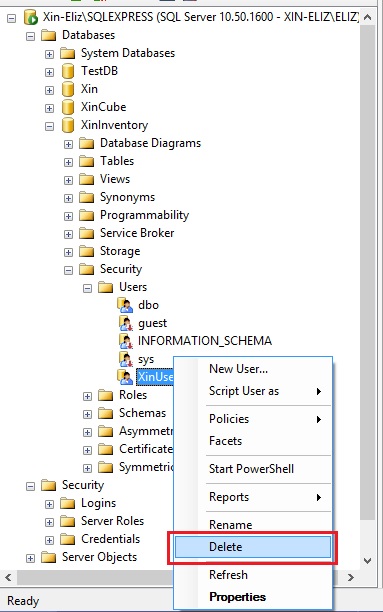Screen dimensions: 383x612
Task: Select the Programmability tree item
Action: click(144, 215)
